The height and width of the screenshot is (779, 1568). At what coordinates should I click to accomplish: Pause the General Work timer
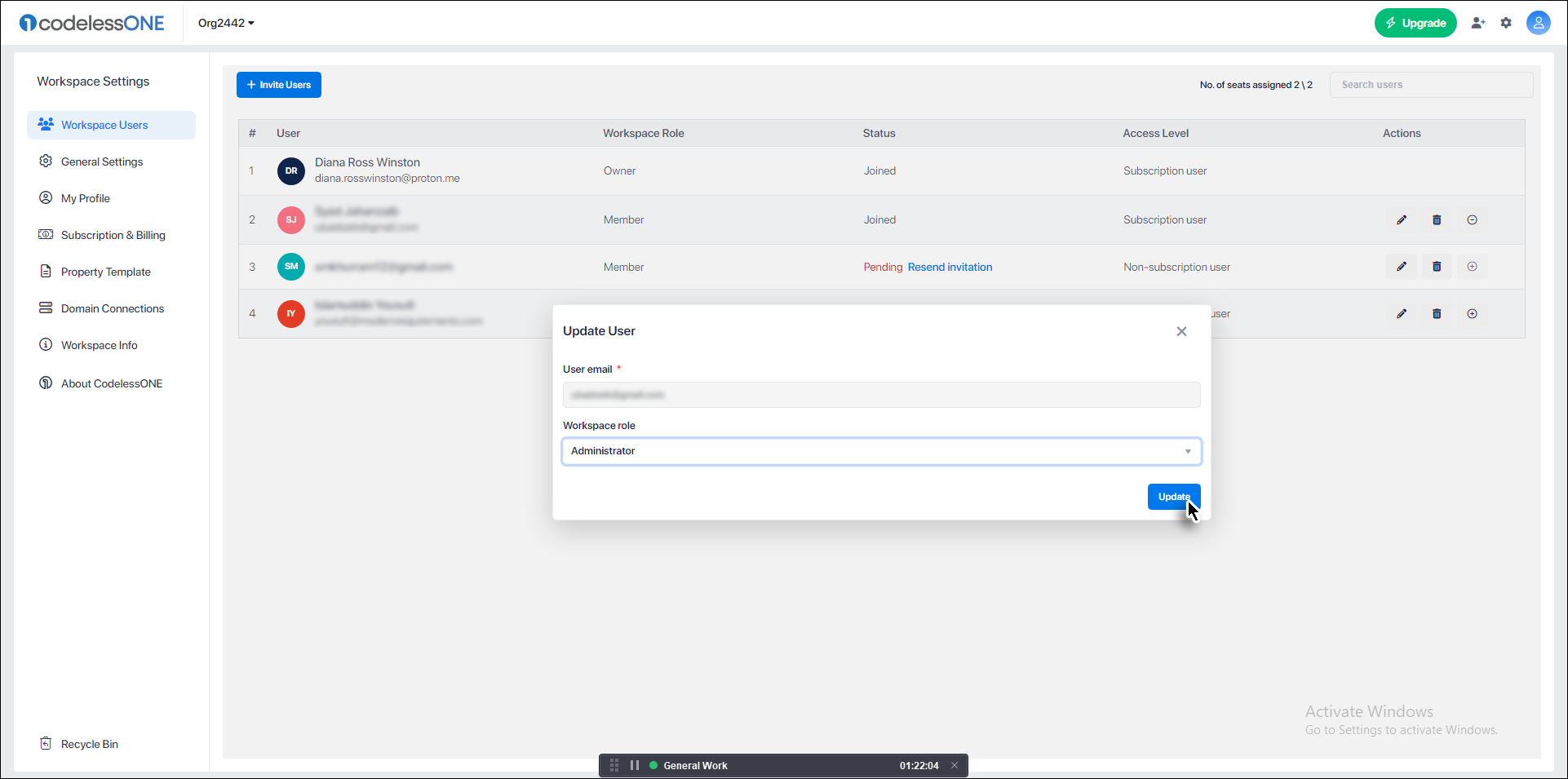tap(635, 765)
